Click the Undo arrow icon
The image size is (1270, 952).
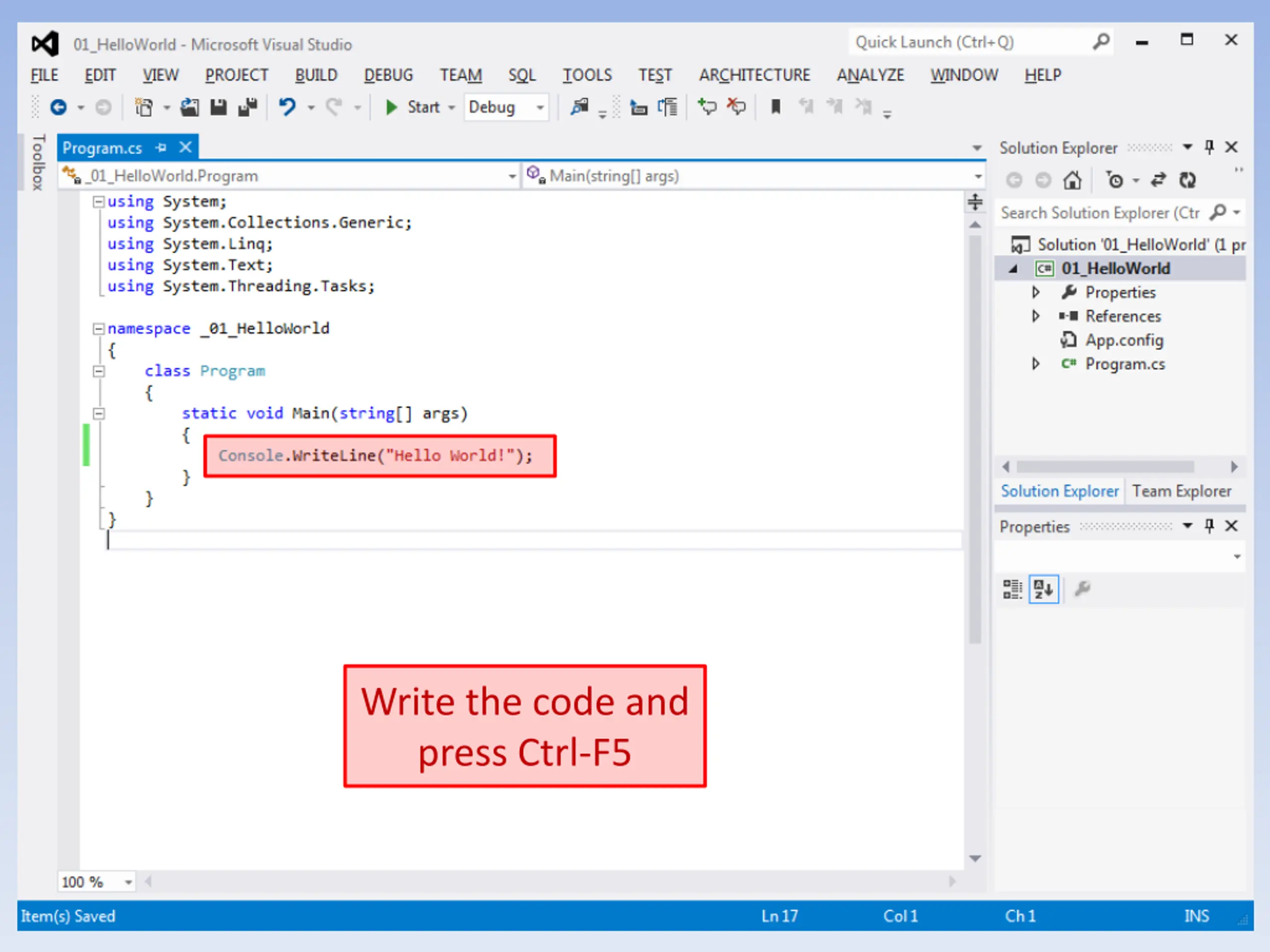287,107
